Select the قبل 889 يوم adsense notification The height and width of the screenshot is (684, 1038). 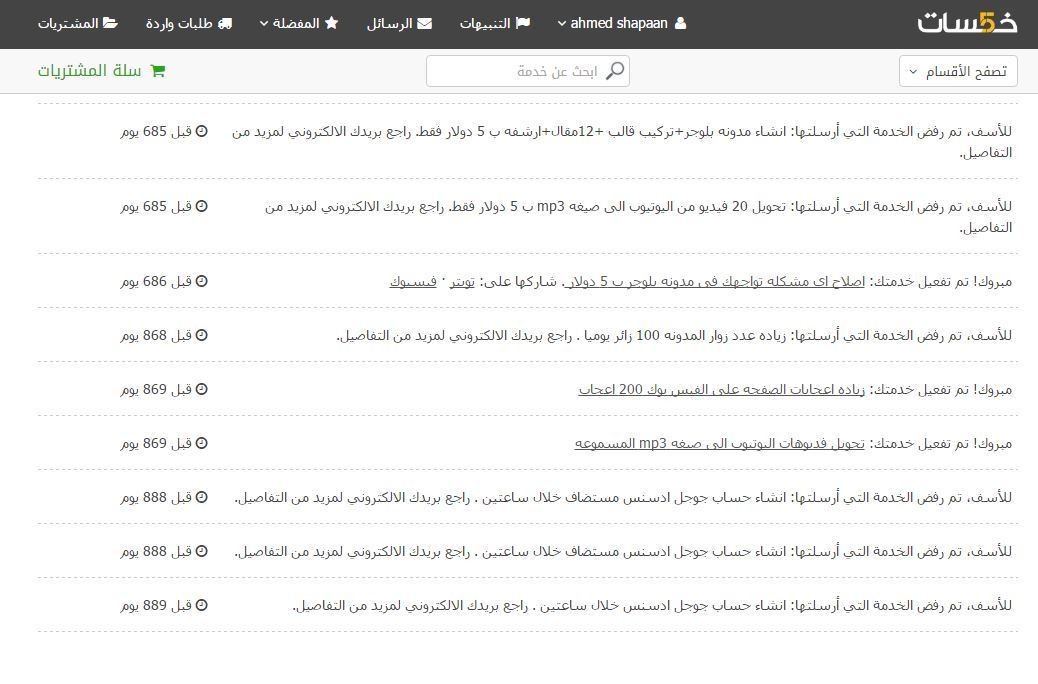click(528, 605)
